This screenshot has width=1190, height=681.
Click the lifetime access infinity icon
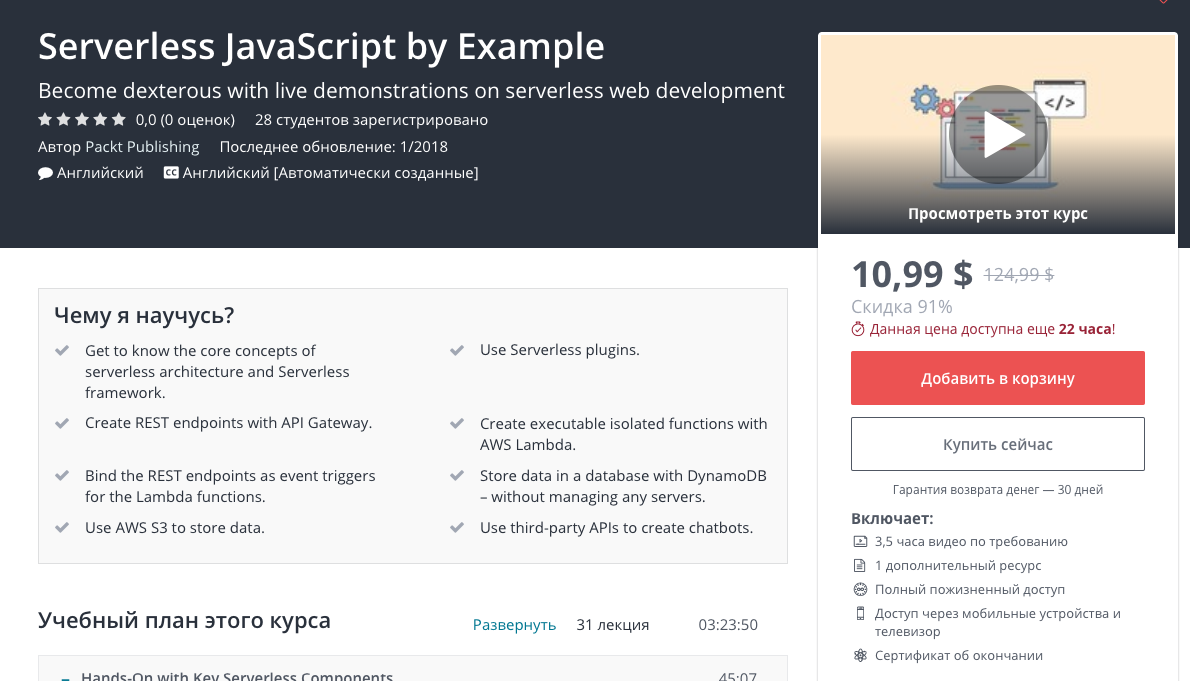point(860,590)
